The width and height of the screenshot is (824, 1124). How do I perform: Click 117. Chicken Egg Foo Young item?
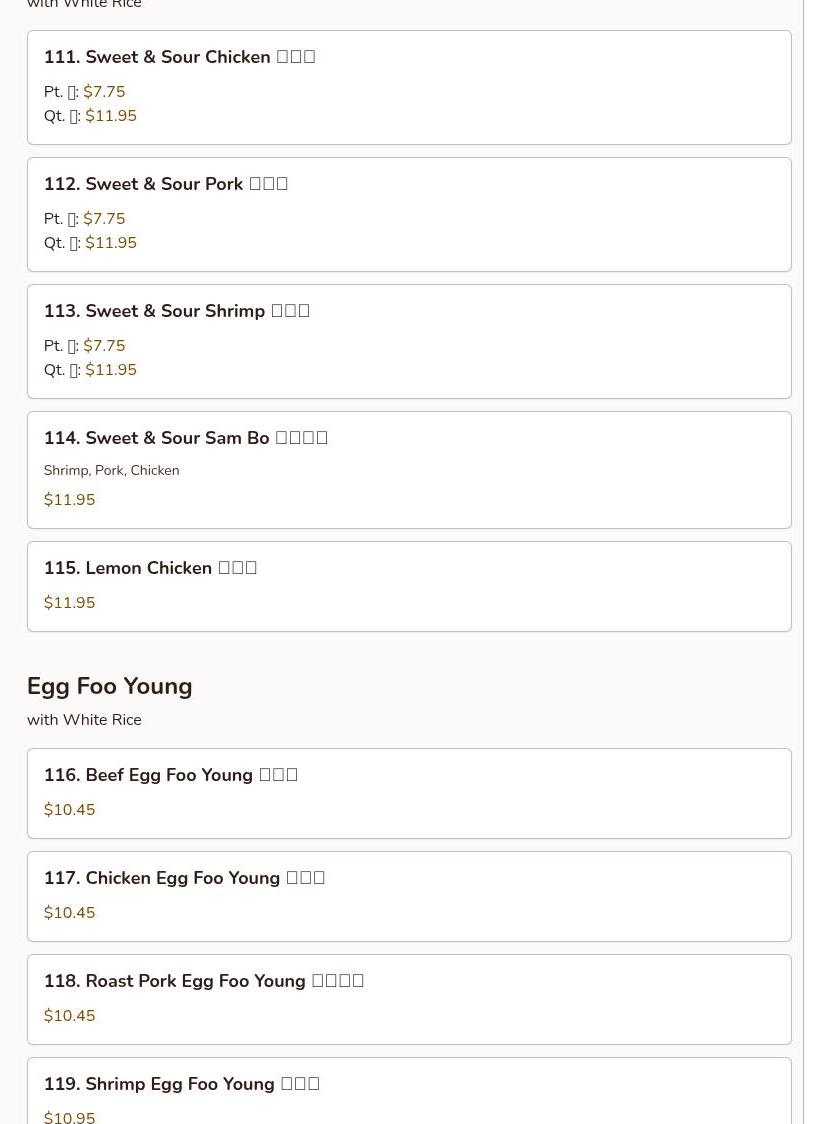tap(409, 897)
